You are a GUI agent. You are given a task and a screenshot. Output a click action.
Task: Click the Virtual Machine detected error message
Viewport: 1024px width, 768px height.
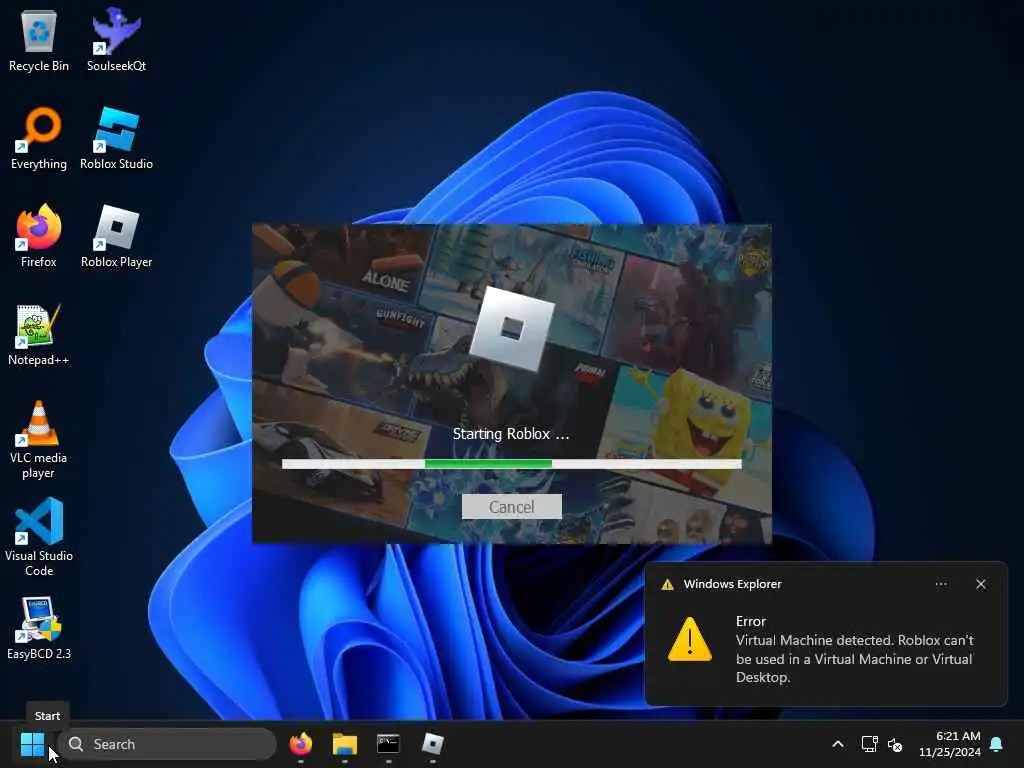click(855, 659)
